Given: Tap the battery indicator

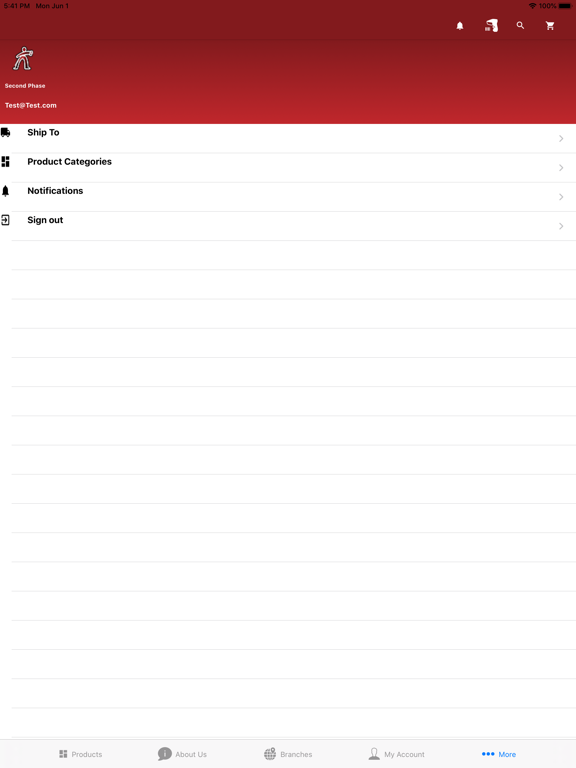Looking at the screenshot, I should coord(565,6).
